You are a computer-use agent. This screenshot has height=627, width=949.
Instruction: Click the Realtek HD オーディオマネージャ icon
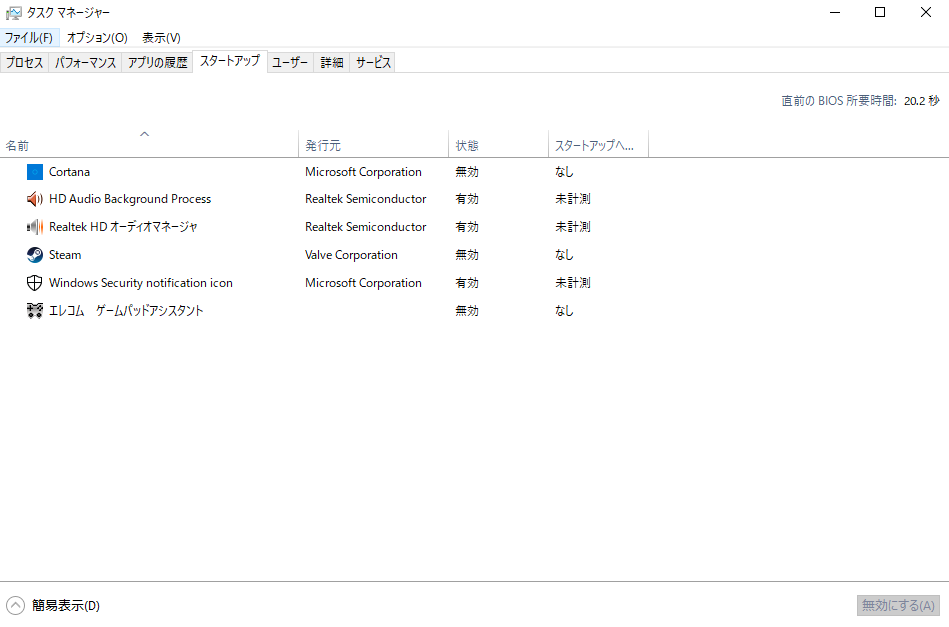(35, 227)
